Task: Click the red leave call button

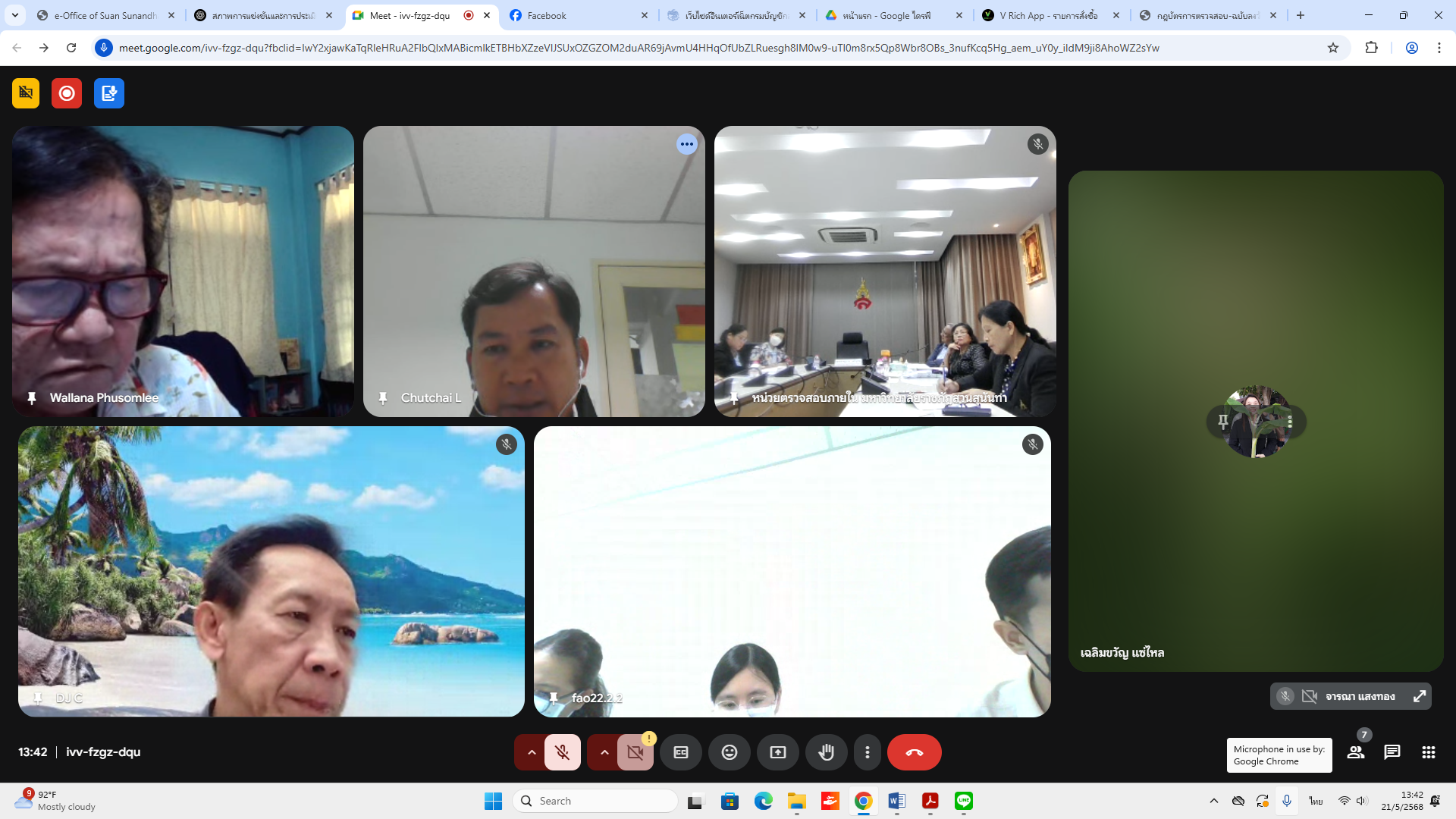Action: coord(914,752)
